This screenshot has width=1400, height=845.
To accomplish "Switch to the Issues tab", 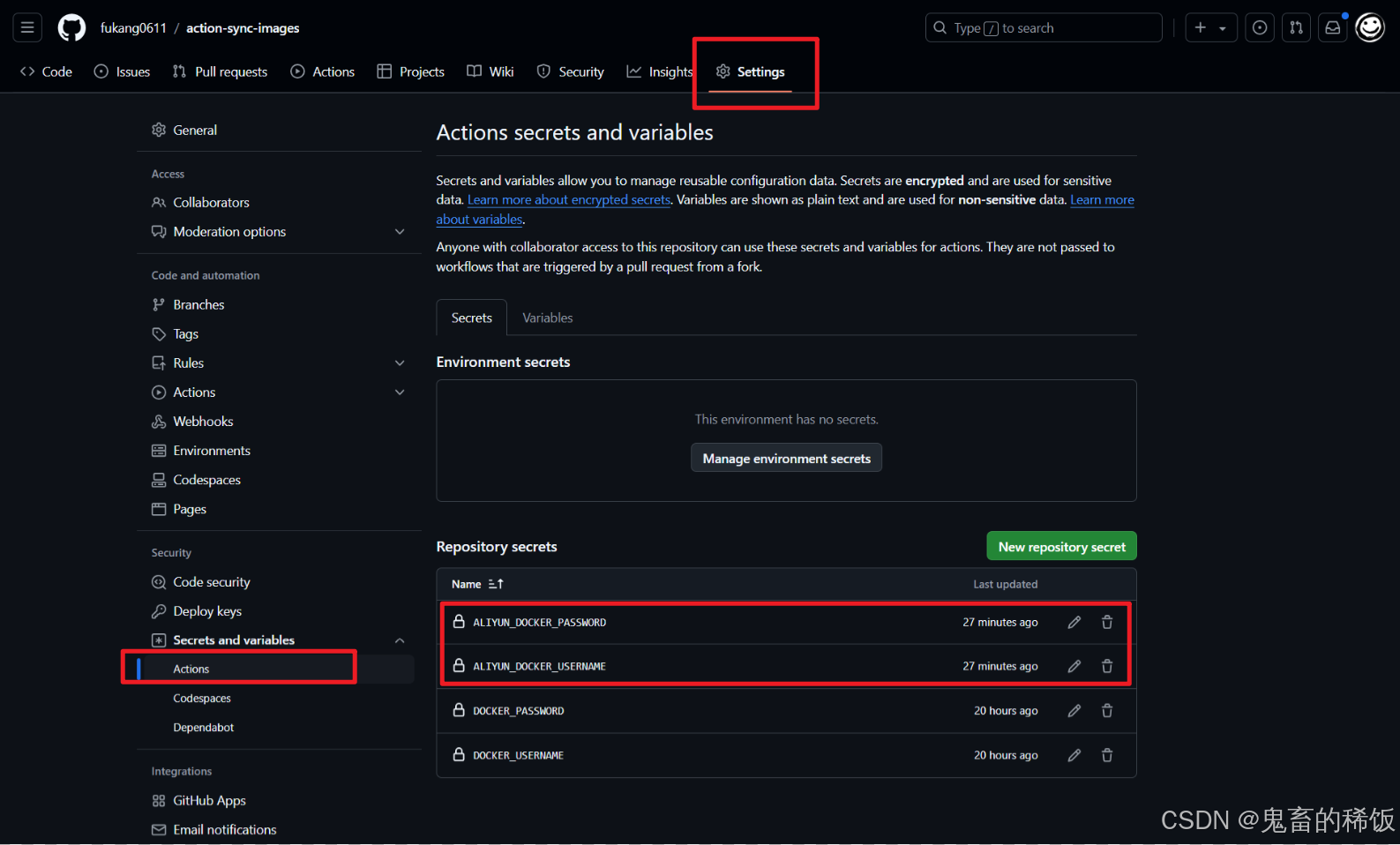I will [x=122, y=71].
